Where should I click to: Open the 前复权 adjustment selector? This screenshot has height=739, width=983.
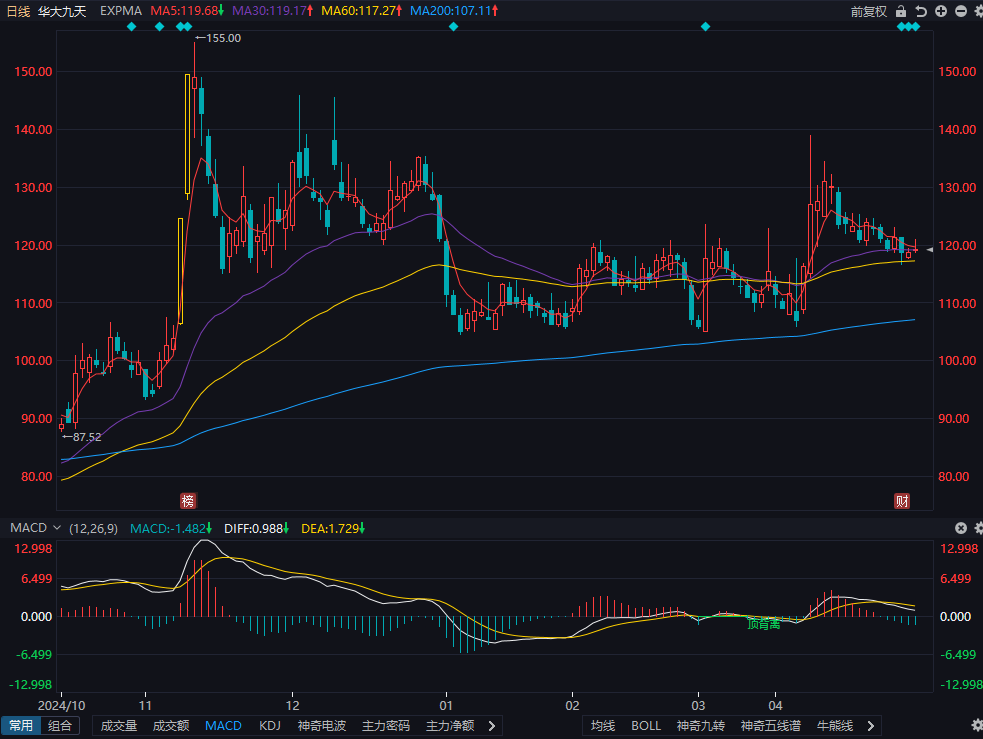click(868, 11)
